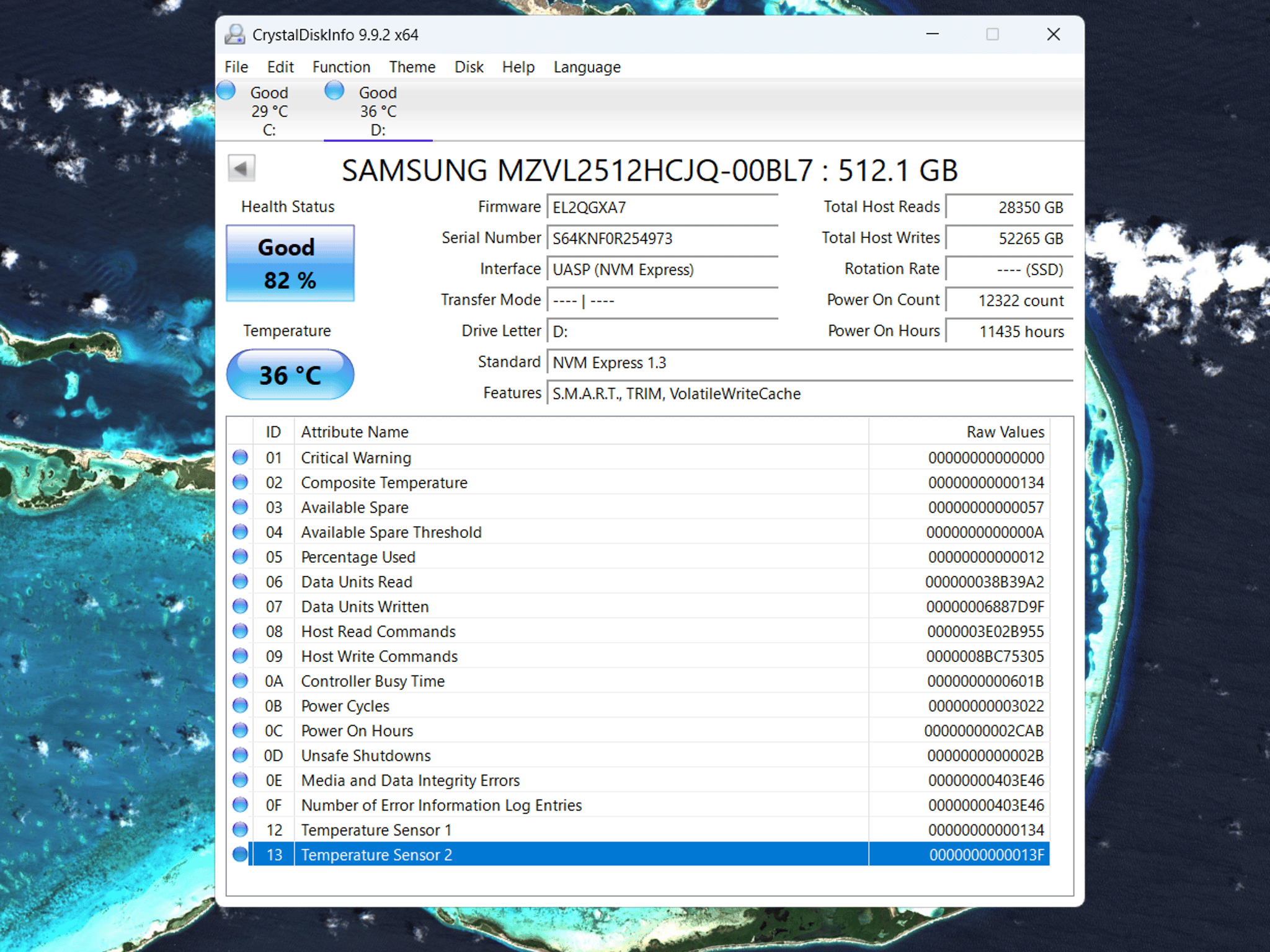Image resolution: width=1270 pixels, height=952 pixels.
Task: Switch to the C: drive tab
Action: [269, 111]
